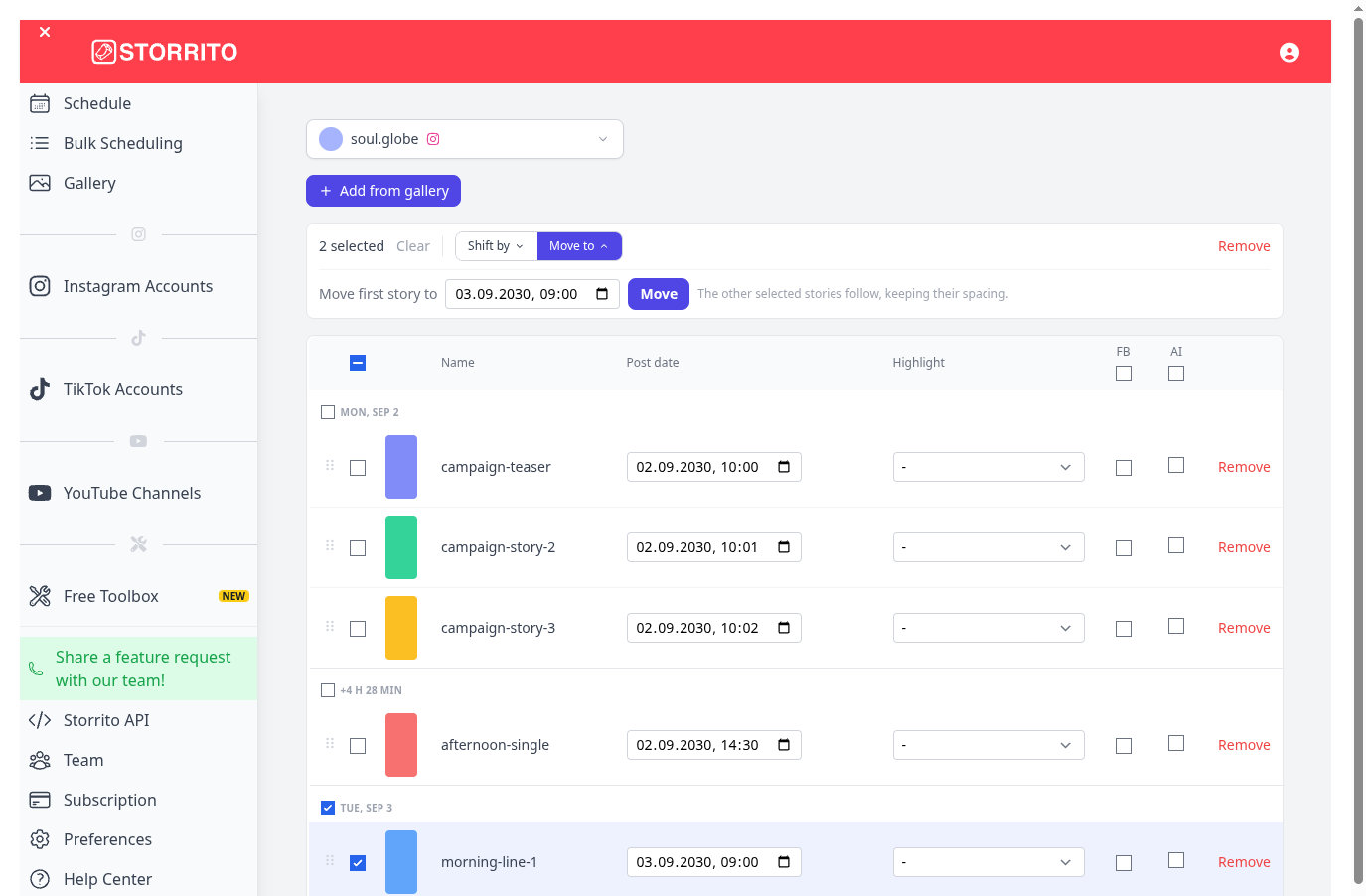The image size is (1366, 896).
Task: Select the campaign-story-2 row checkbox
Action: 358,548
